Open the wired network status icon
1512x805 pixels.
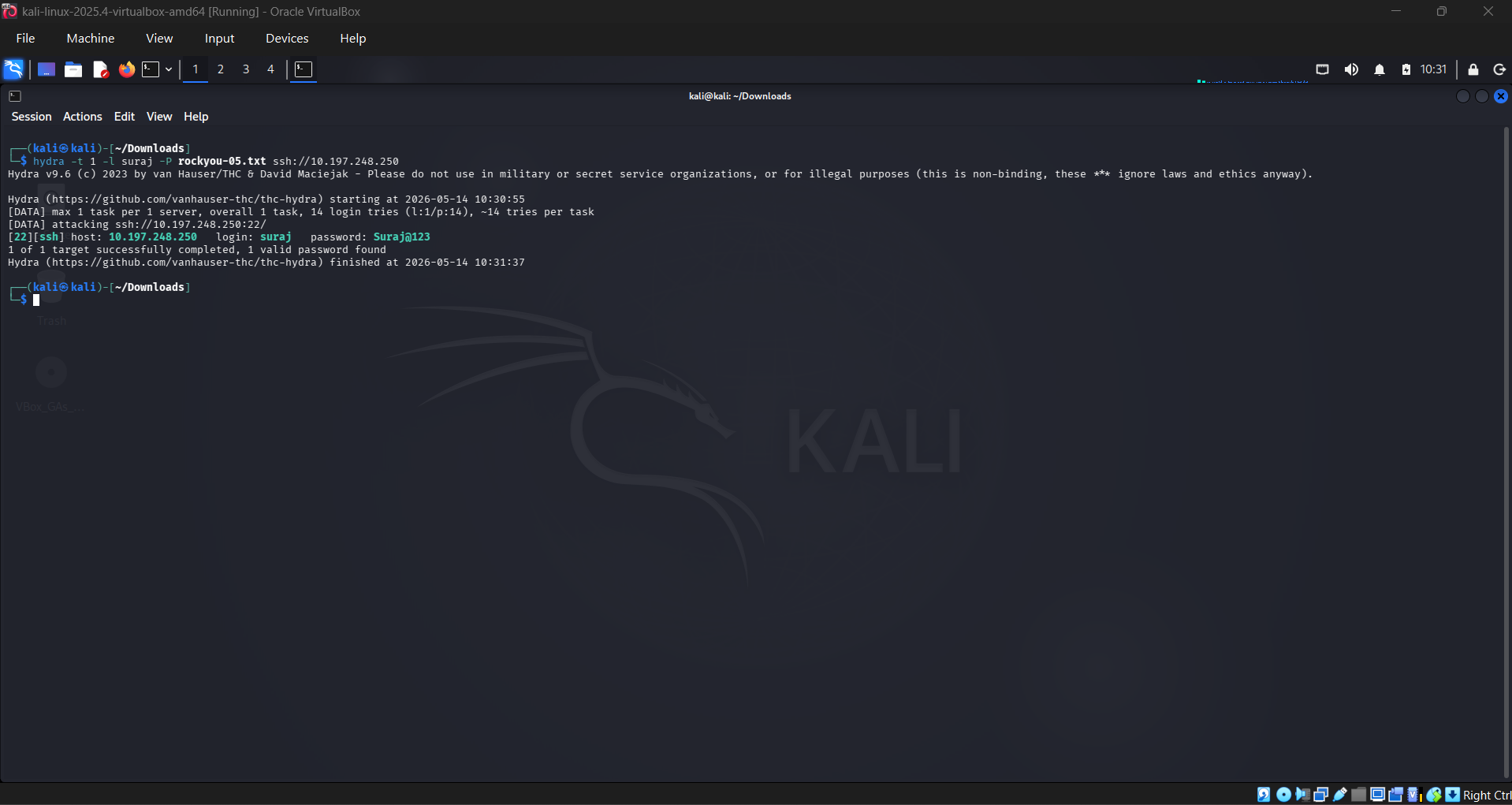click(x=1323, y=69)
